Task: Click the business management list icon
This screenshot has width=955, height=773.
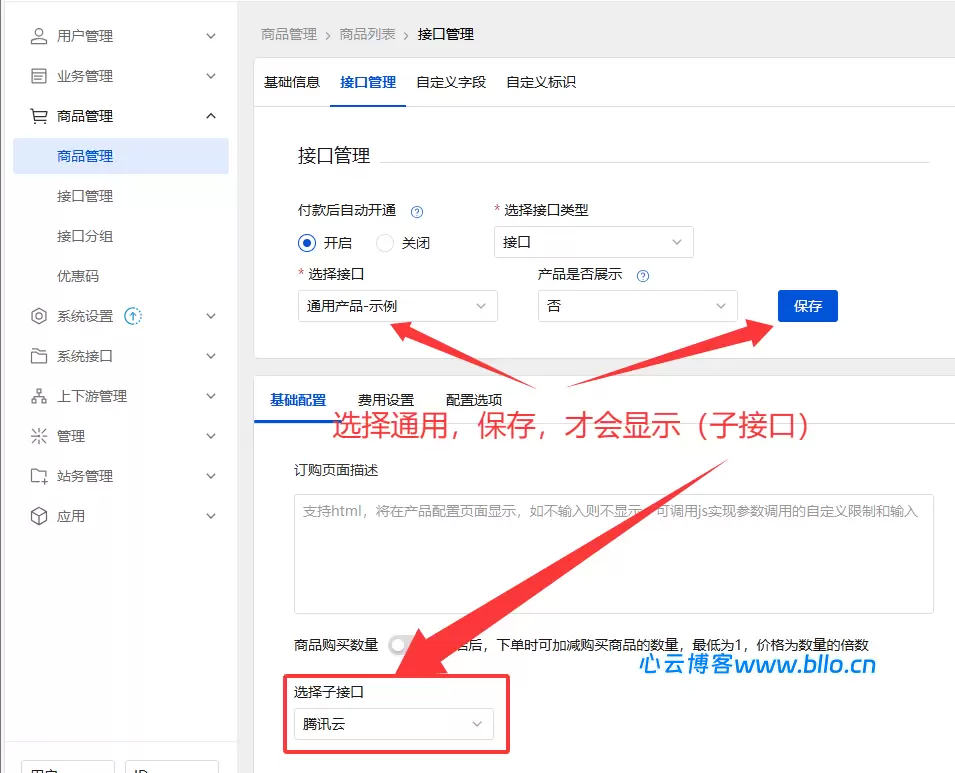Action: coord(39,76)
